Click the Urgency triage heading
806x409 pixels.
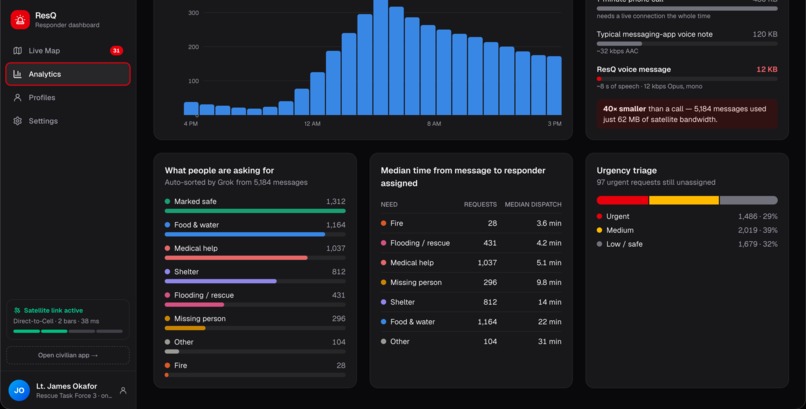pyautogui.click(x=627, y=171)
